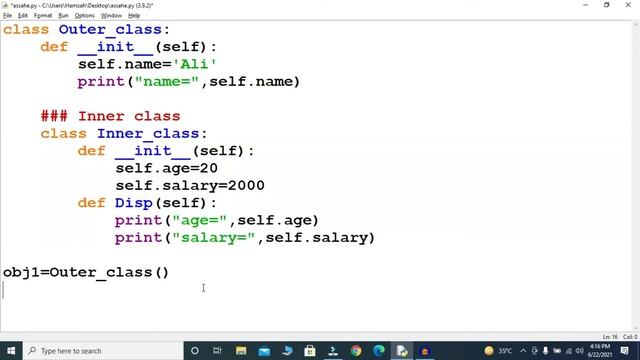The width and height of the screenshot is (640, 360).
Task: Click the 'Col: 0' status bar entry
Action: pos(630,337)
